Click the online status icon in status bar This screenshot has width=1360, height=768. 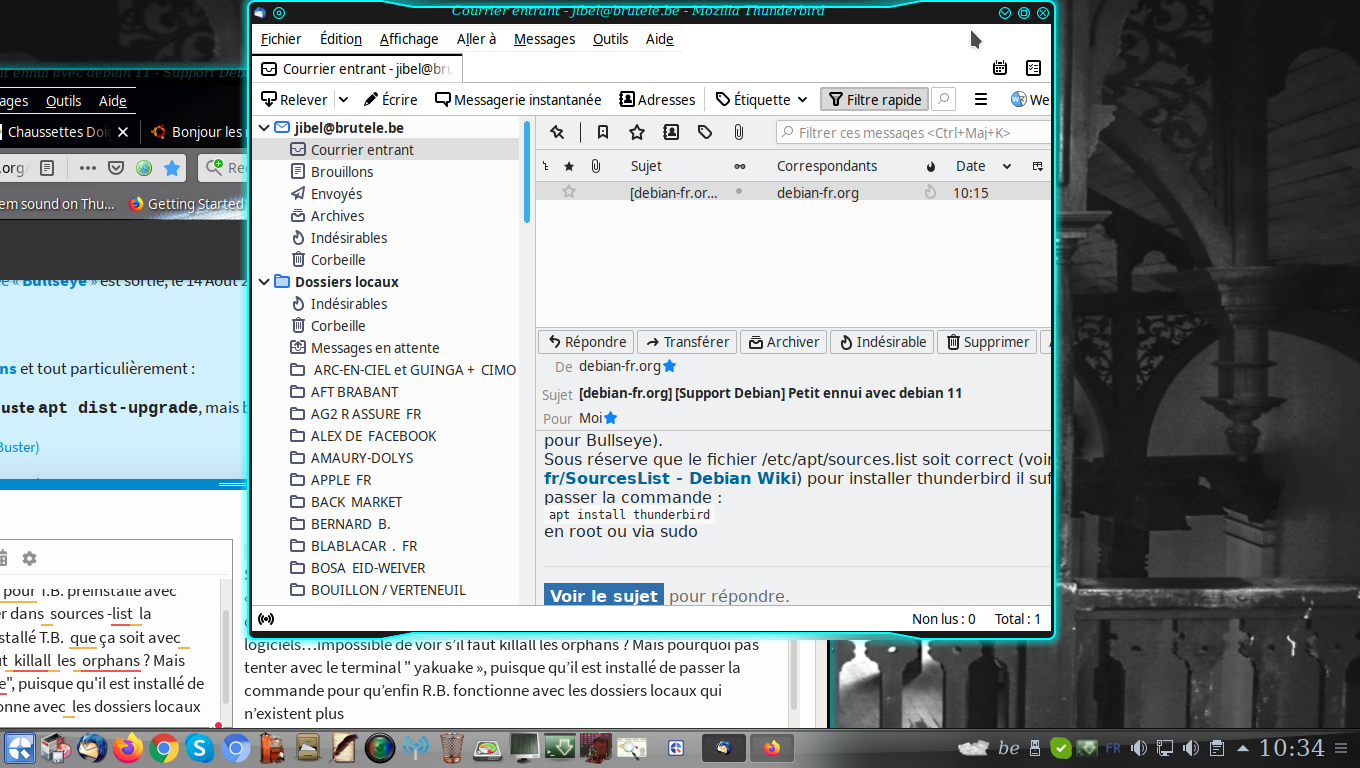[x=266, y=619]
